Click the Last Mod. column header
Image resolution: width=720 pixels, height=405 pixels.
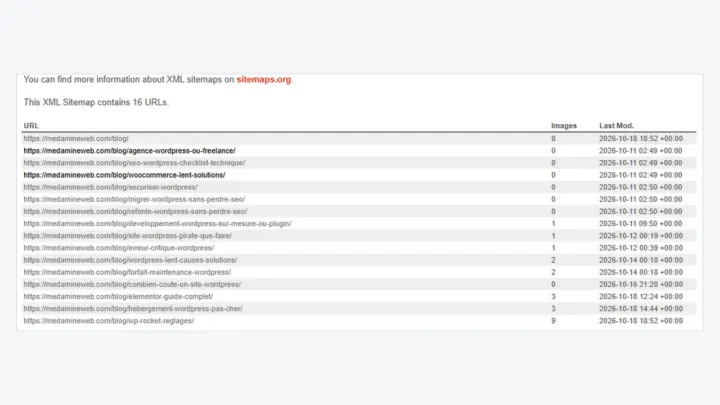616,126
